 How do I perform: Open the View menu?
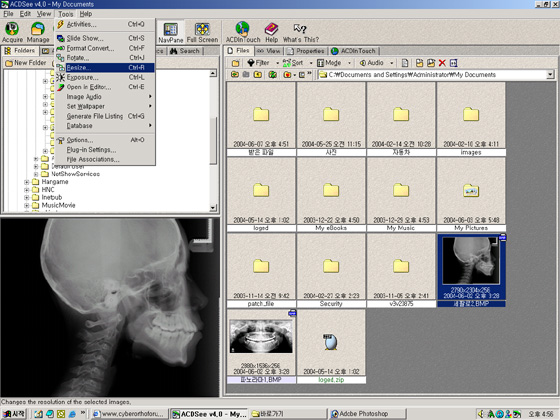pos(44,14)
